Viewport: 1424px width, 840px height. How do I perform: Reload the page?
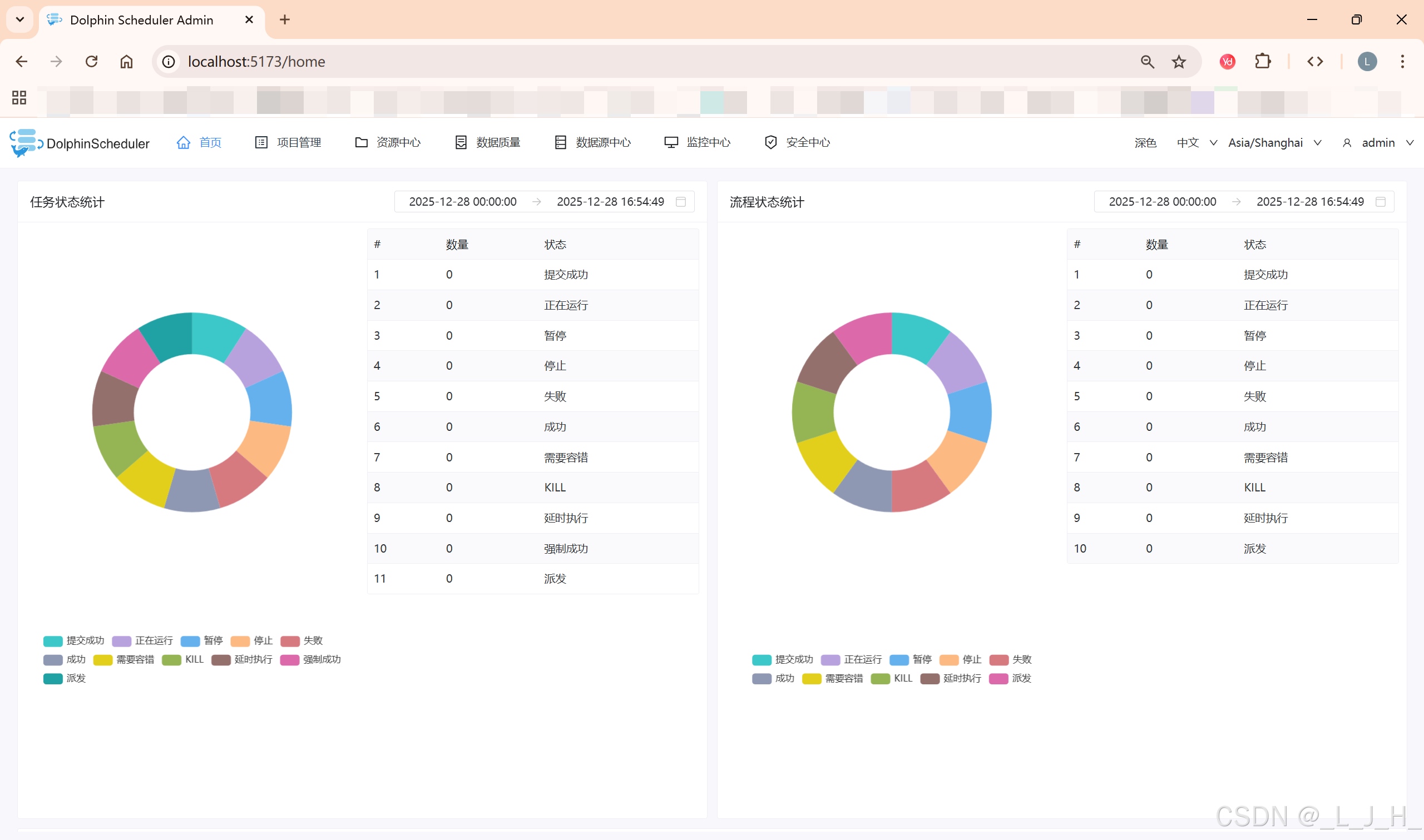(92, 62)
